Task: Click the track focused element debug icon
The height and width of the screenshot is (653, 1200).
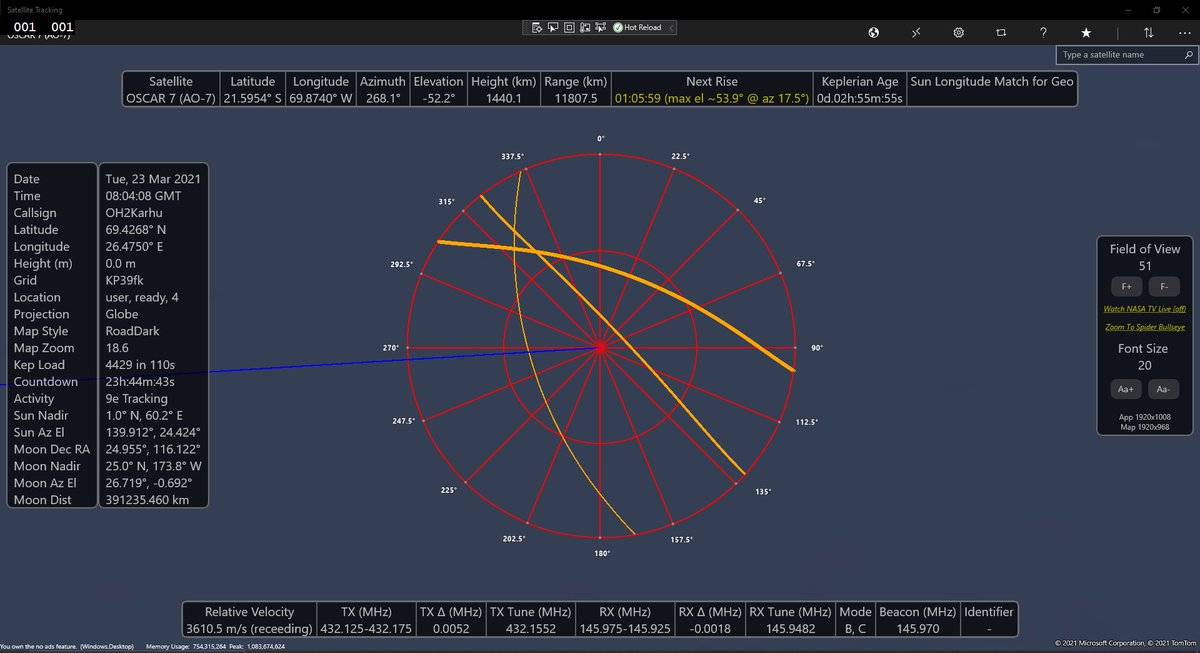Action: pos(585,28)
